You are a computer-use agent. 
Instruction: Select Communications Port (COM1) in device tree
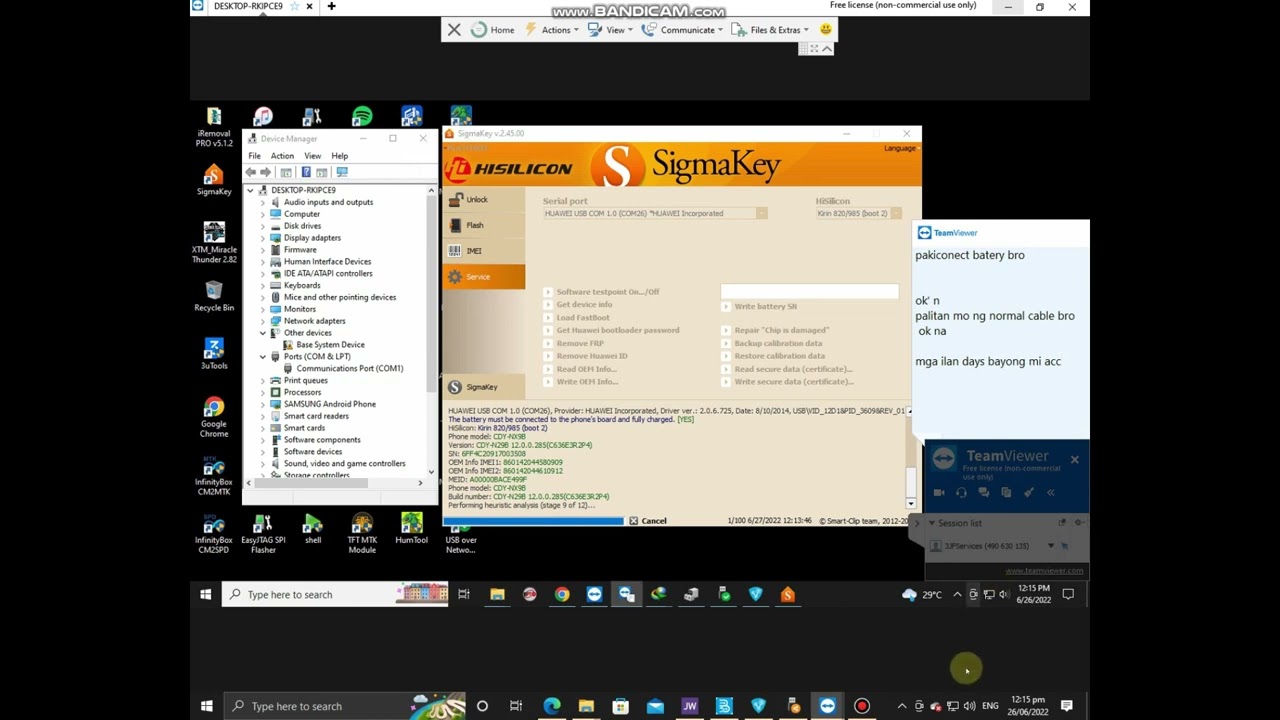(350, 368)
